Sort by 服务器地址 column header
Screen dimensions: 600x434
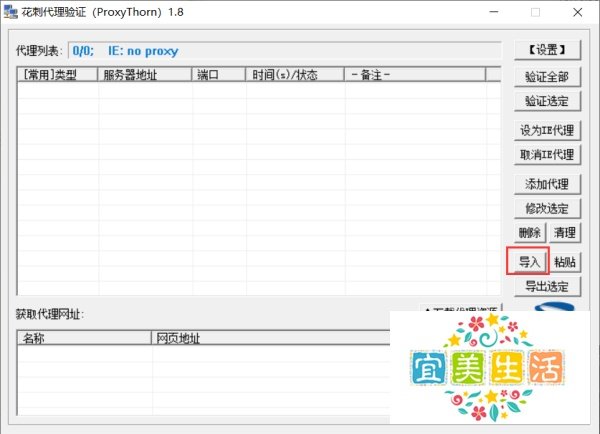coord(145,75)
